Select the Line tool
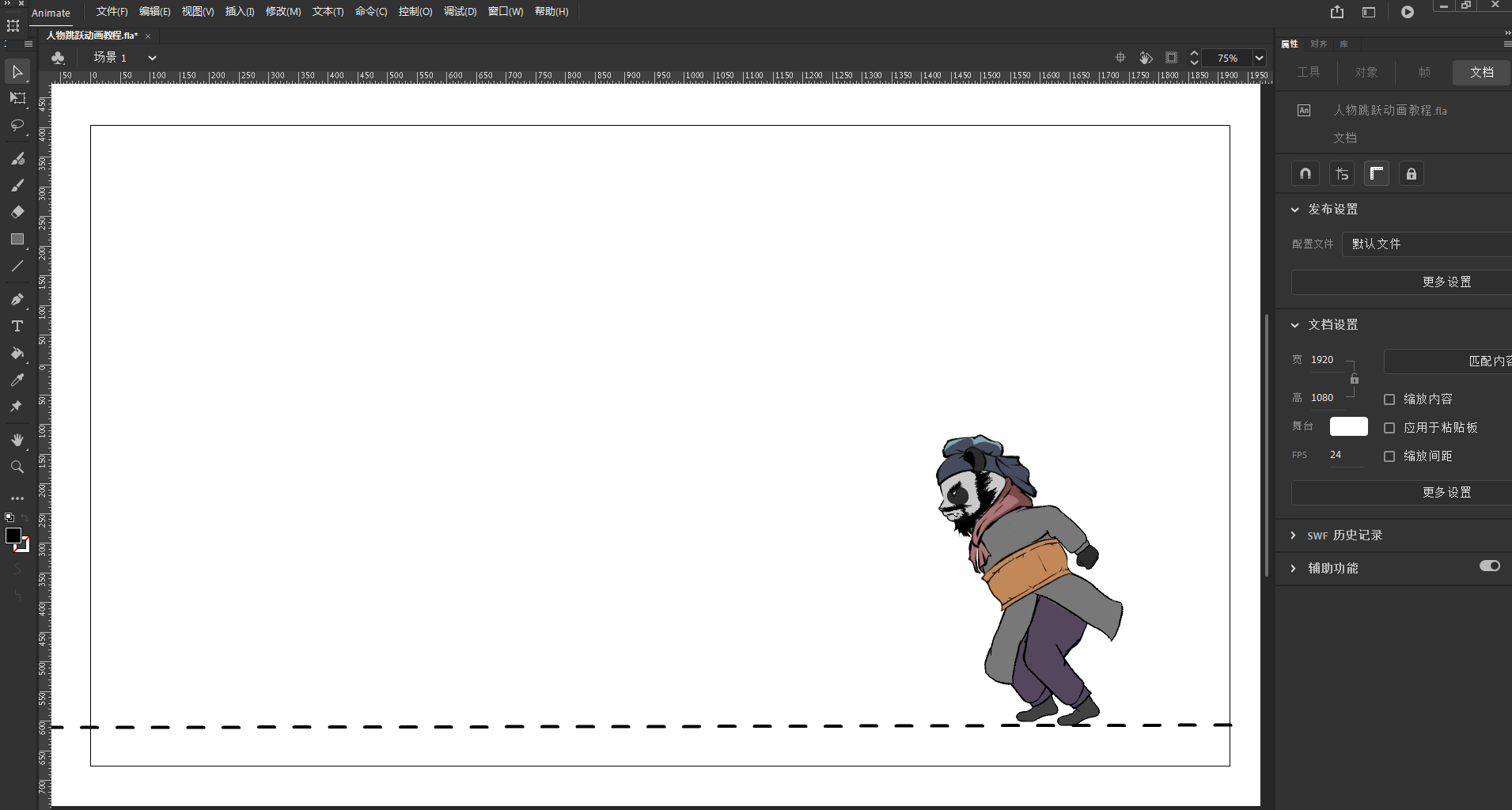The image size is (1512, 810). pyautogui.click(x=17, y=266)
